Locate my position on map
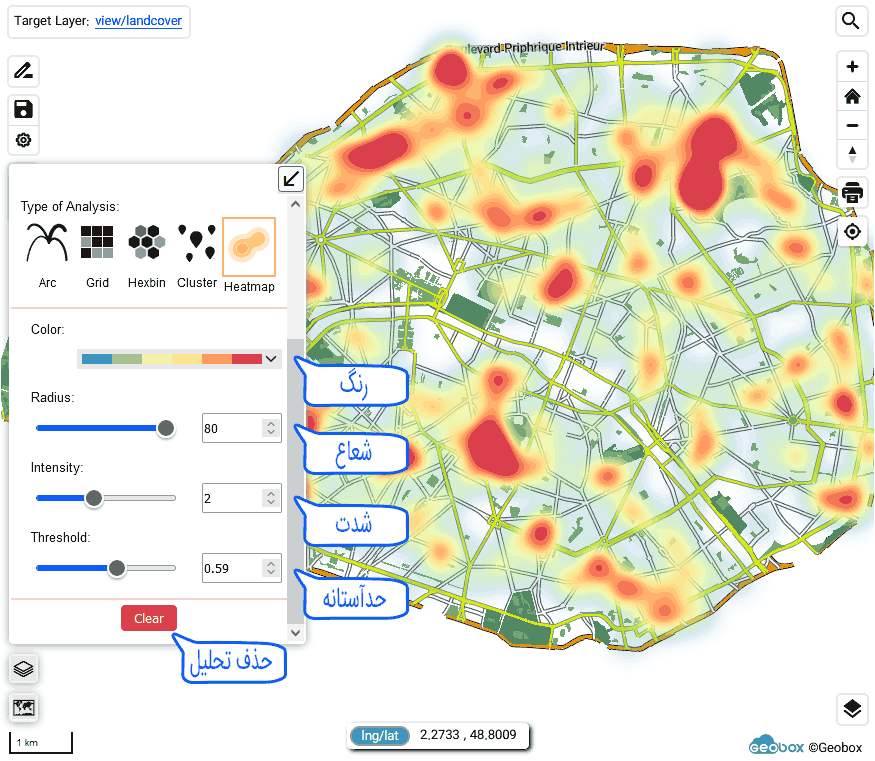Viewport: 875px width, 761px height. [x=852, y=232]
